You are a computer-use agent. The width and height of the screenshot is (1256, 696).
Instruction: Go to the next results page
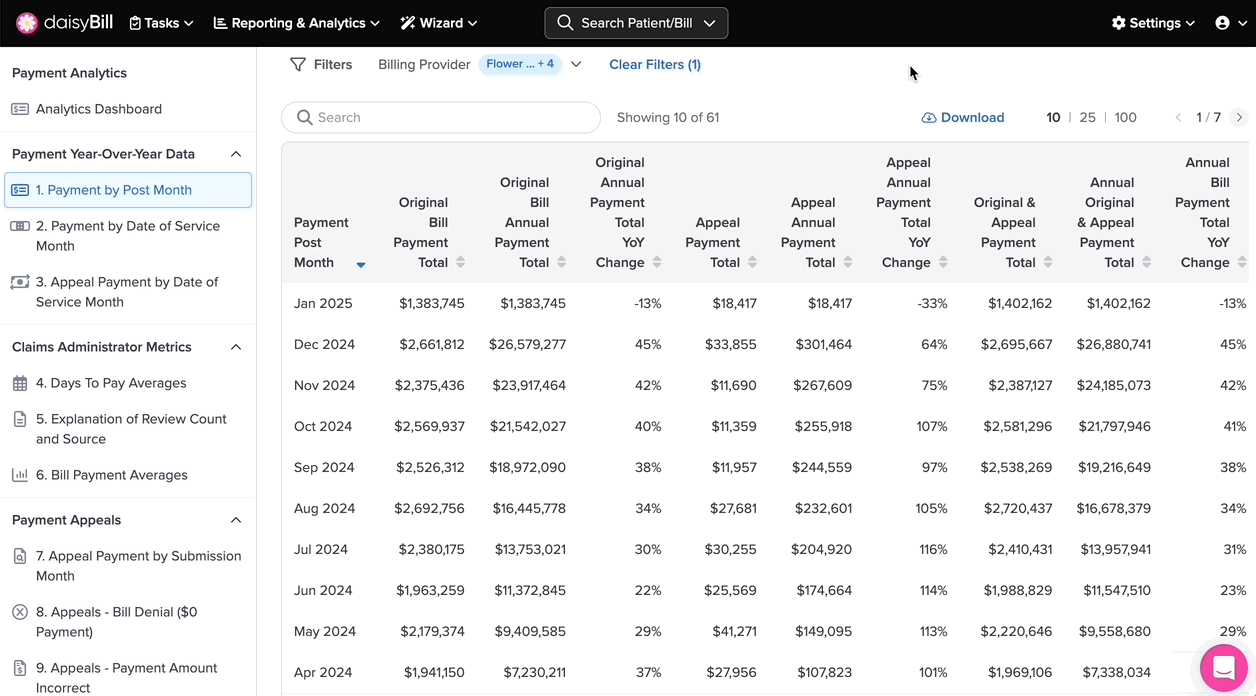(1239, 117)
